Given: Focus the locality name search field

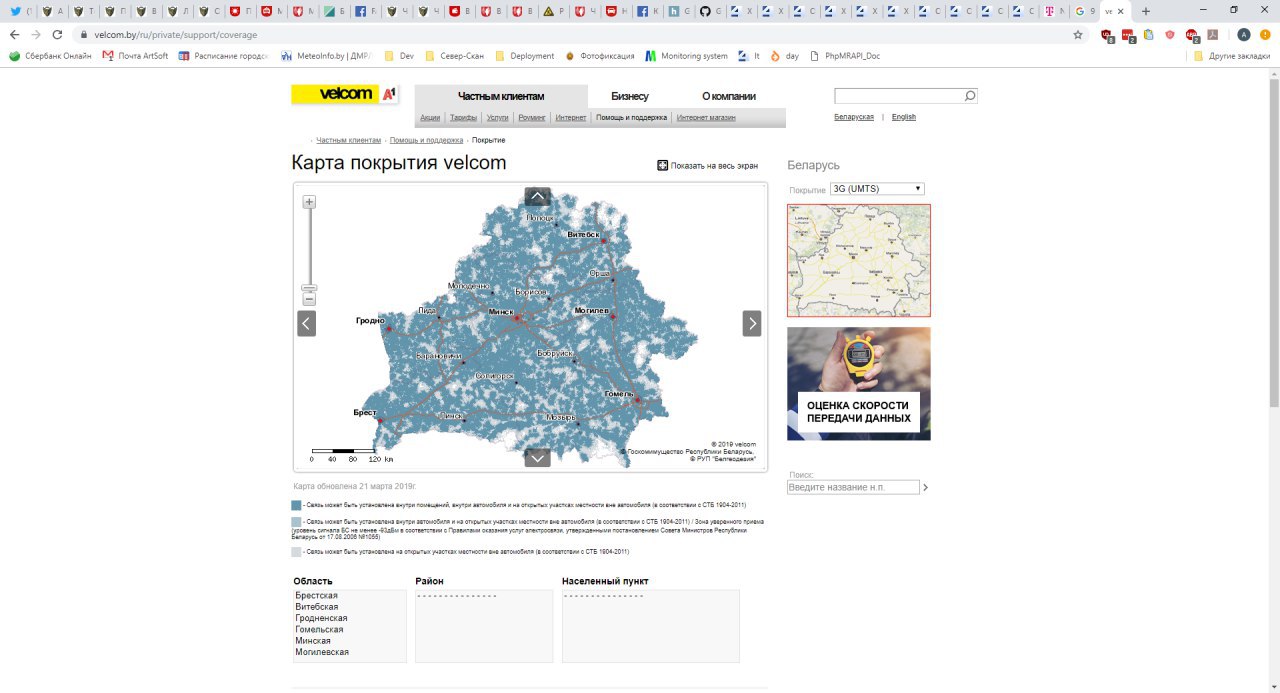Looking at the screenshot, I should pos(853,487).
